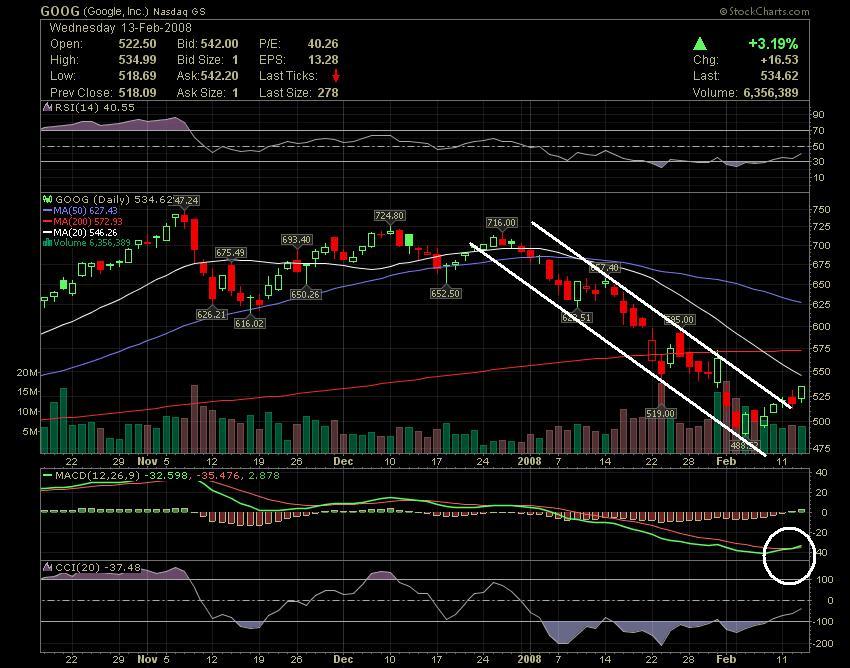Click the 650.26 low price label
This screenshot has height=668, width=850.
point(305,294)
